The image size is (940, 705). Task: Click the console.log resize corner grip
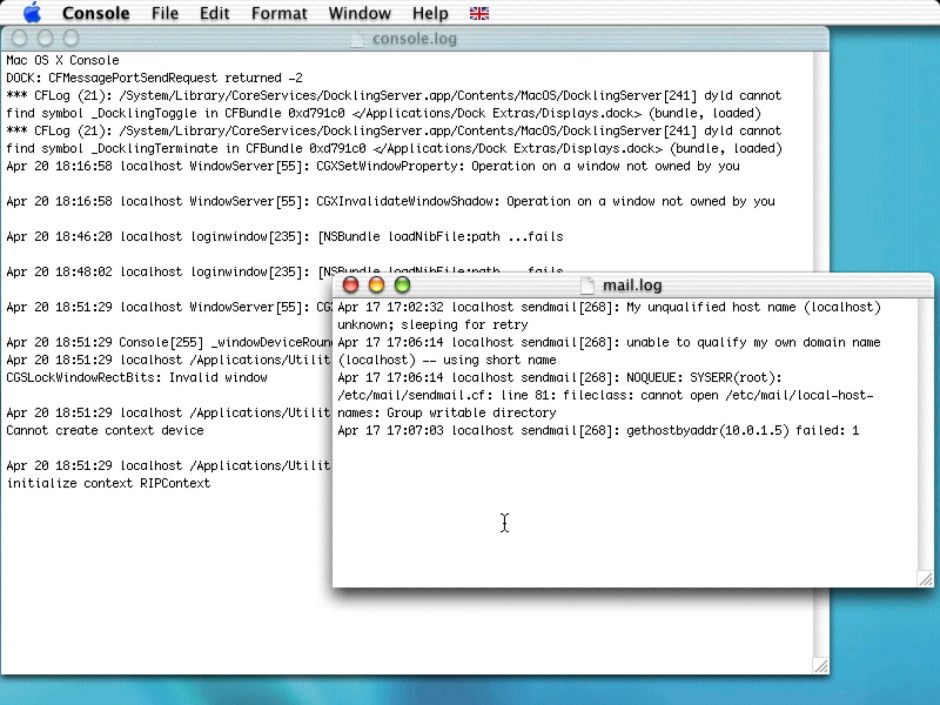point(821,665)
